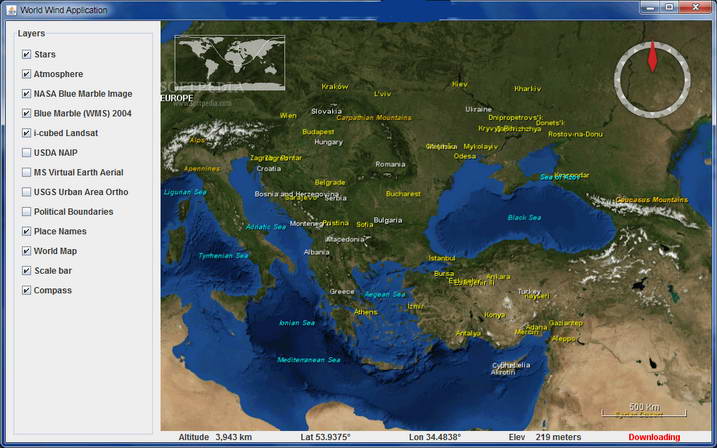This screenshot has width=717, height=448.
Task: Enable the USDA NAIP layer
Action: coord(27,153)
